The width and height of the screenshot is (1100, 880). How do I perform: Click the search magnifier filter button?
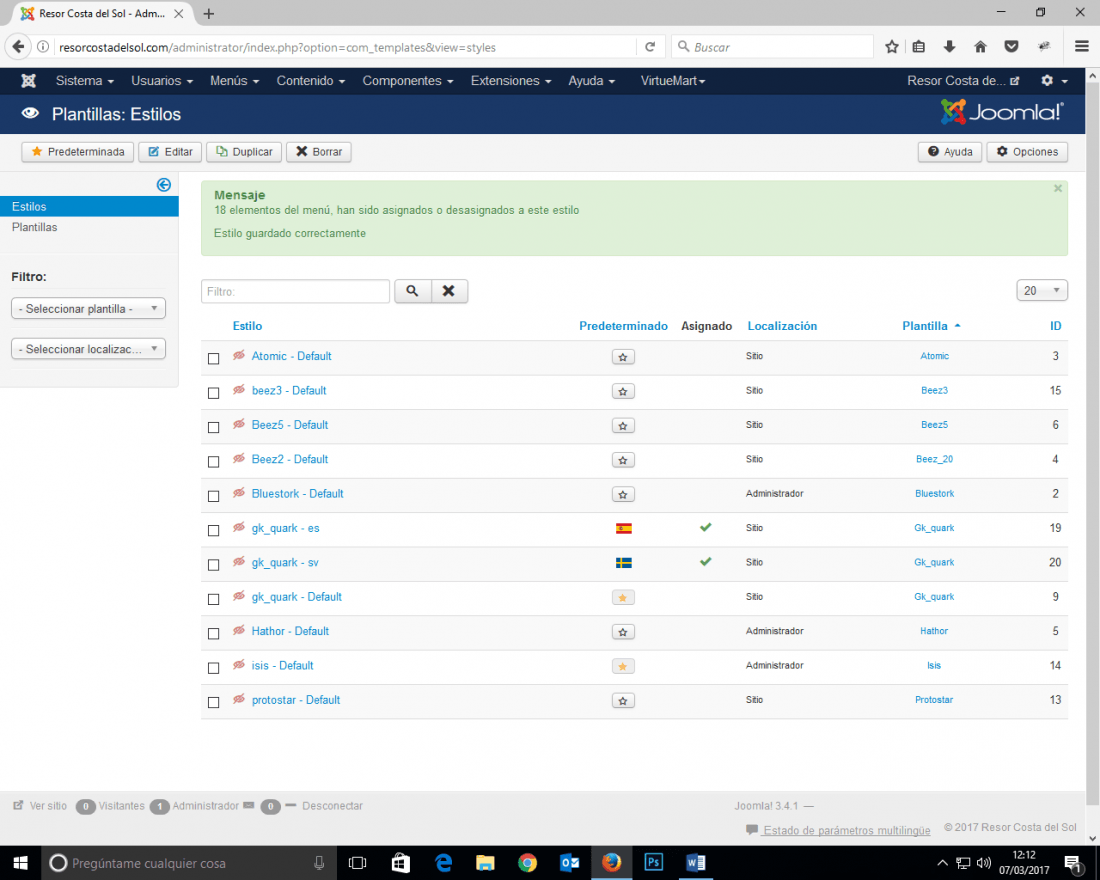pos(412,291)
